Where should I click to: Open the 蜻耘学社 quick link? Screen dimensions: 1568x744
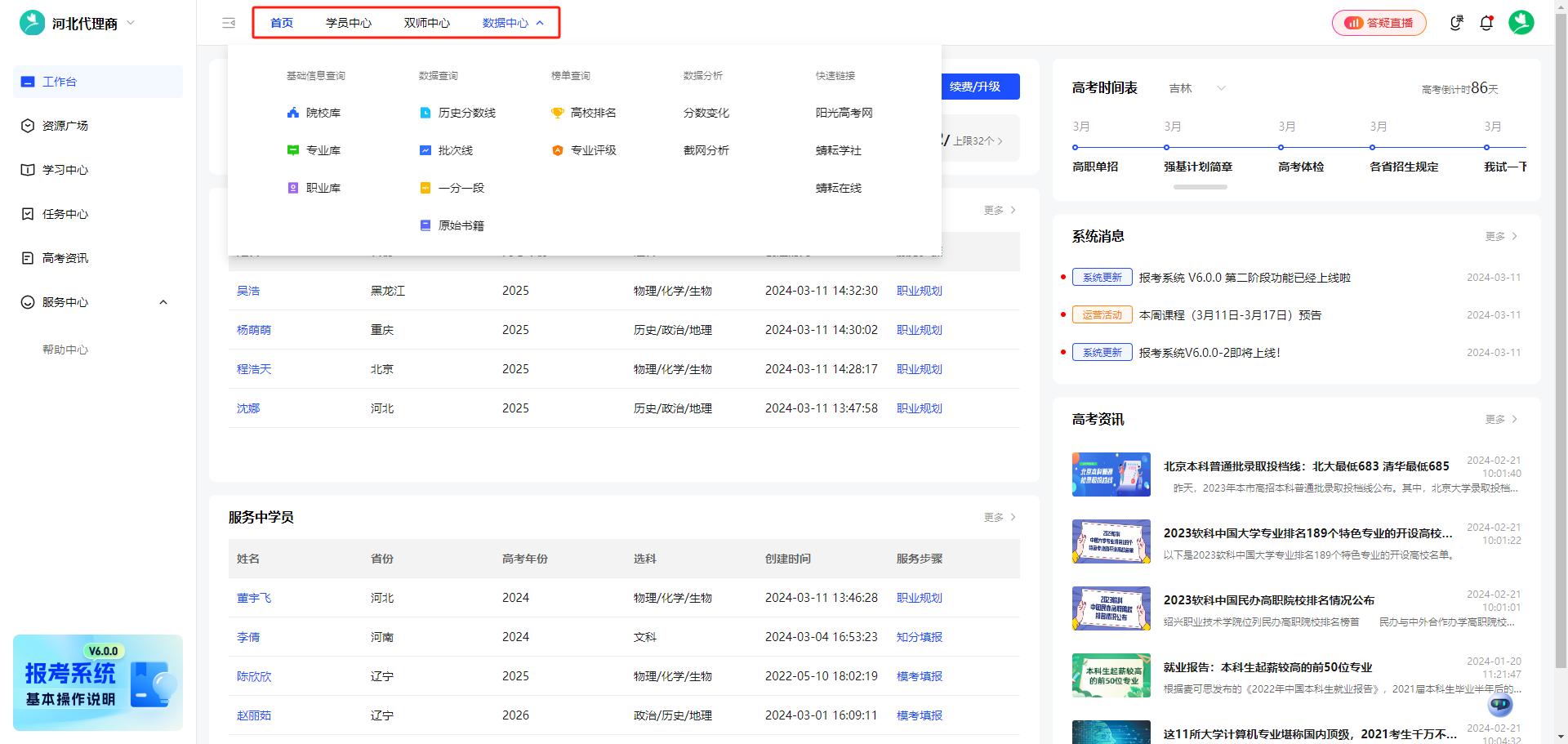pos(839,150)
